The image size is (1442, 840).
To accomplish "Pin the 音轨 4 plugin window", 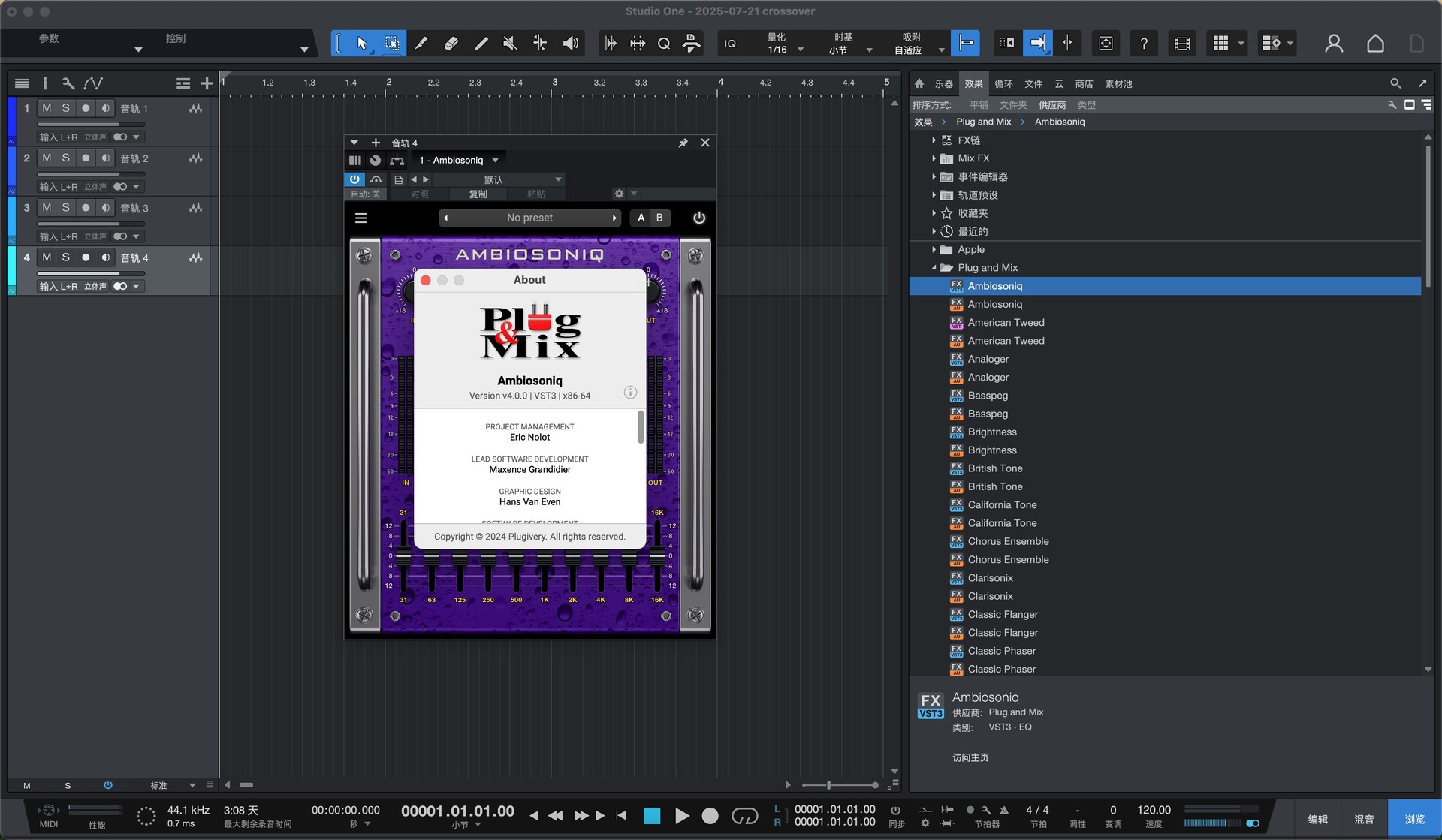I will point(683,143).
